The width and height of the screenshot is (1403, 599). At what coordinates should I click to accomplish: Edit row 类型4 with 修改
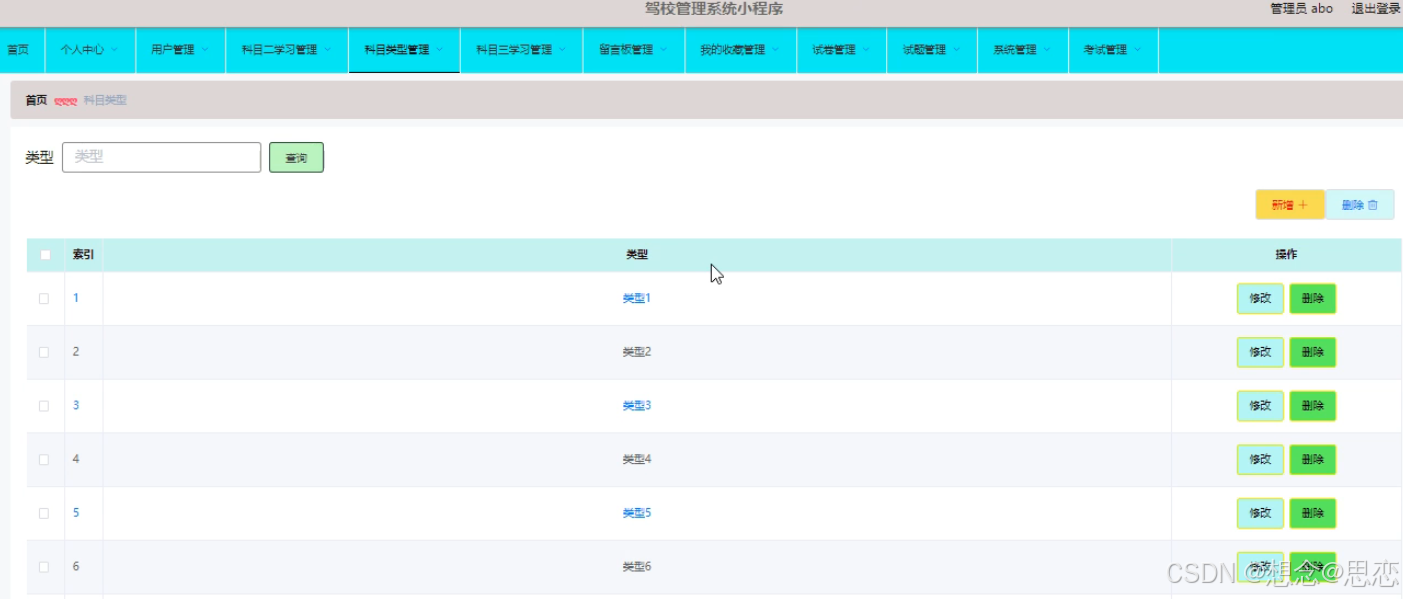[x=1260, y=459]
